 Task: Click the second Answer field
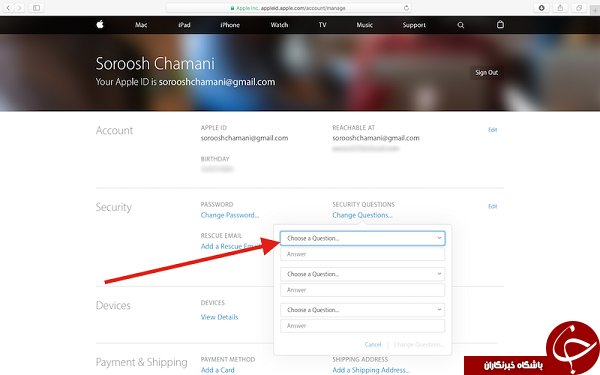[x=362, y=290]
